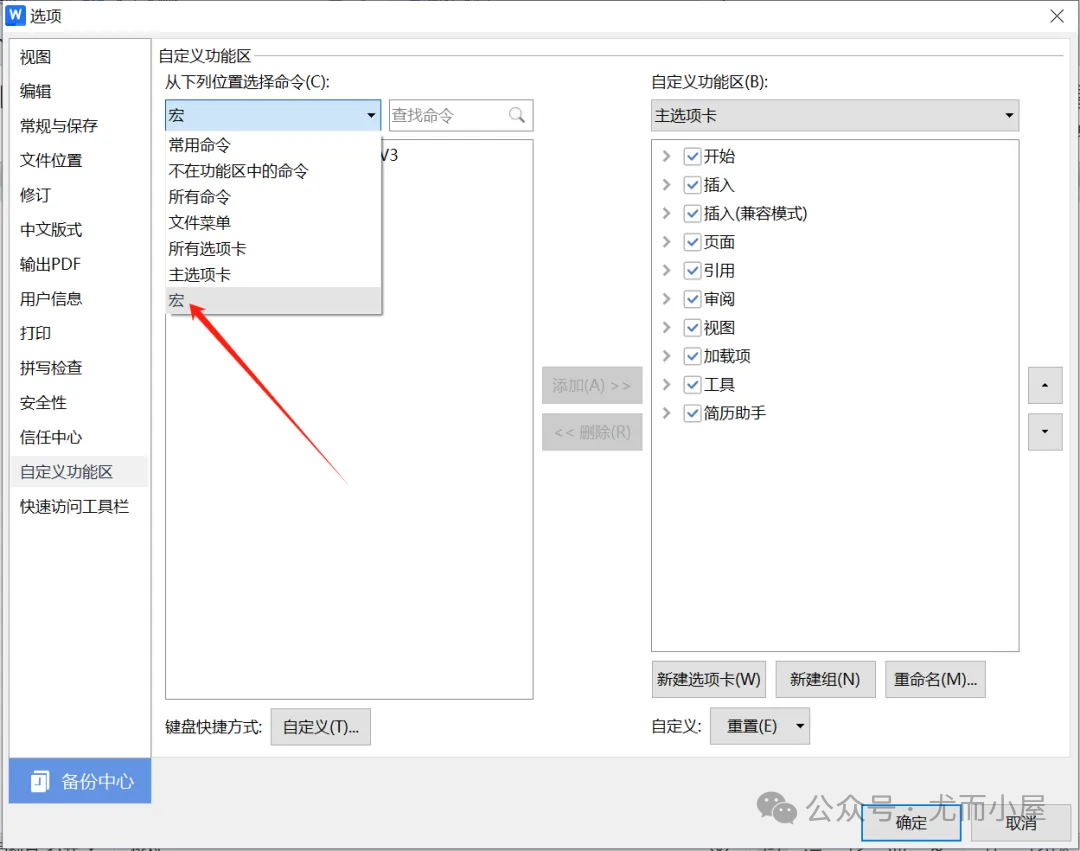Open the 修订 settings category
This screenshot has height=851, width=1080.
click(x=79, y=195)
